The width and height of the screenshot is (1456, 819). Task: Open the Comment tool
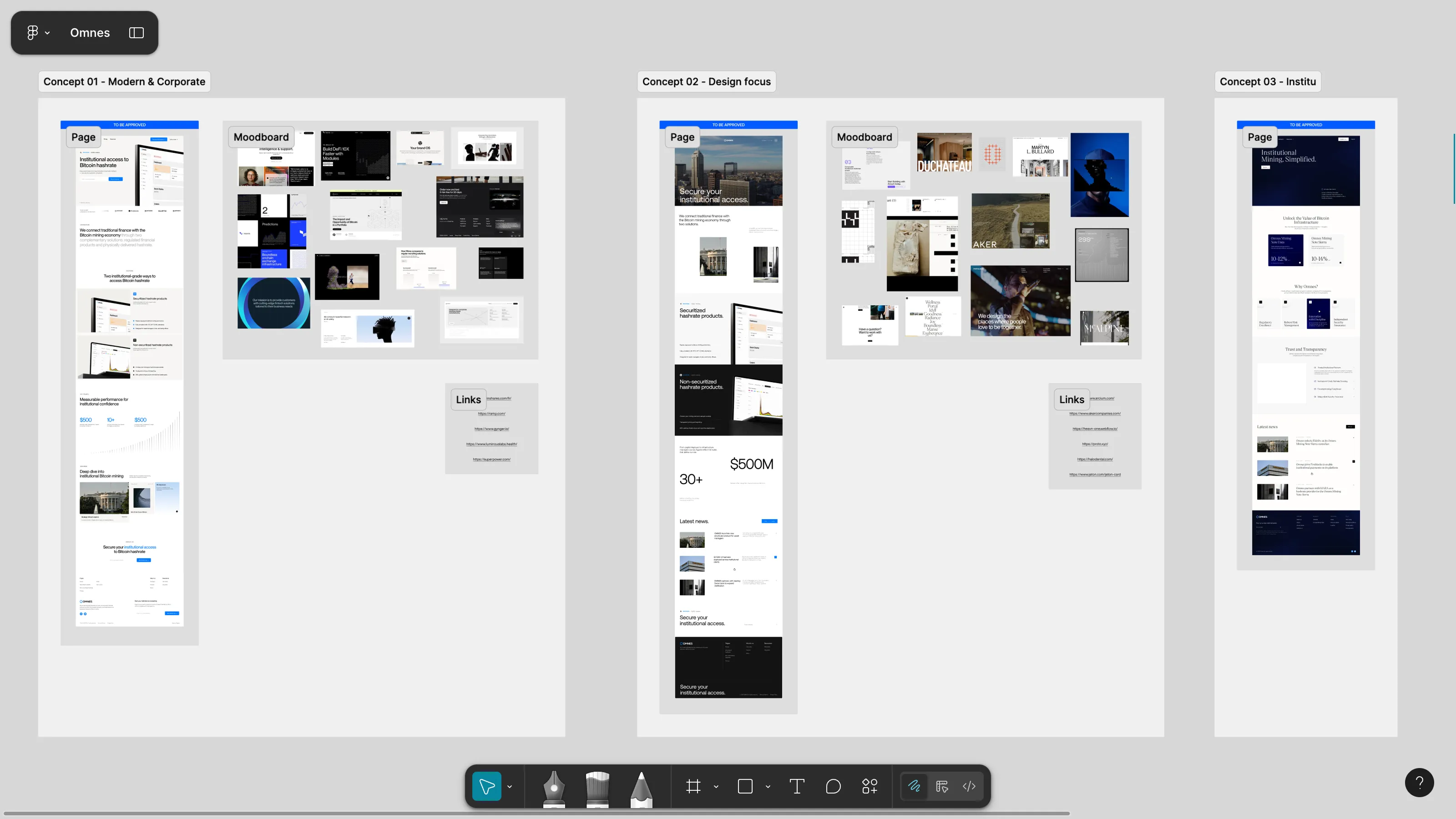pos(833,786)
